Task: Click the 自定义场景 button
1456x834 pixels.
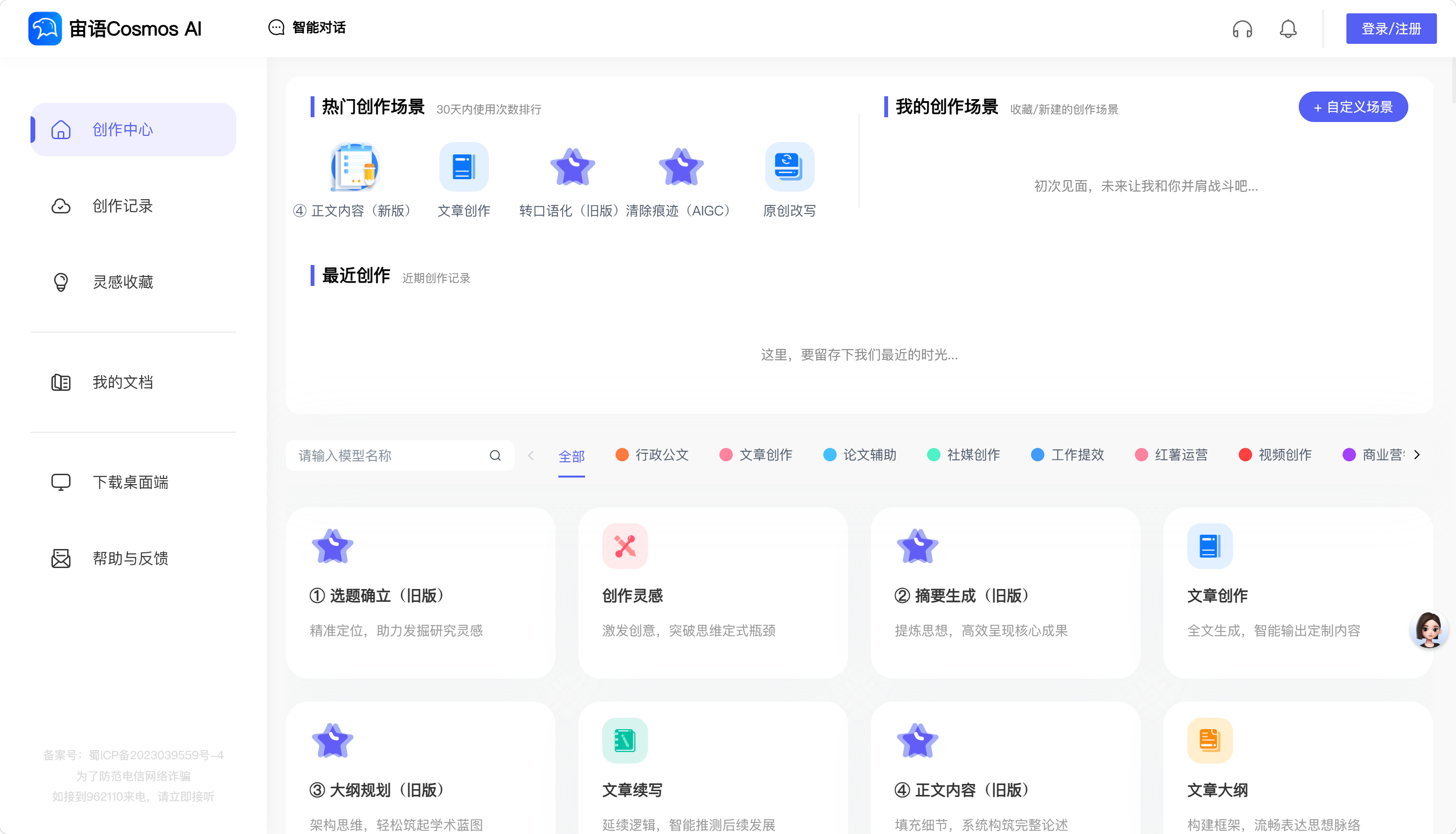Action: tap(1353, 107)
